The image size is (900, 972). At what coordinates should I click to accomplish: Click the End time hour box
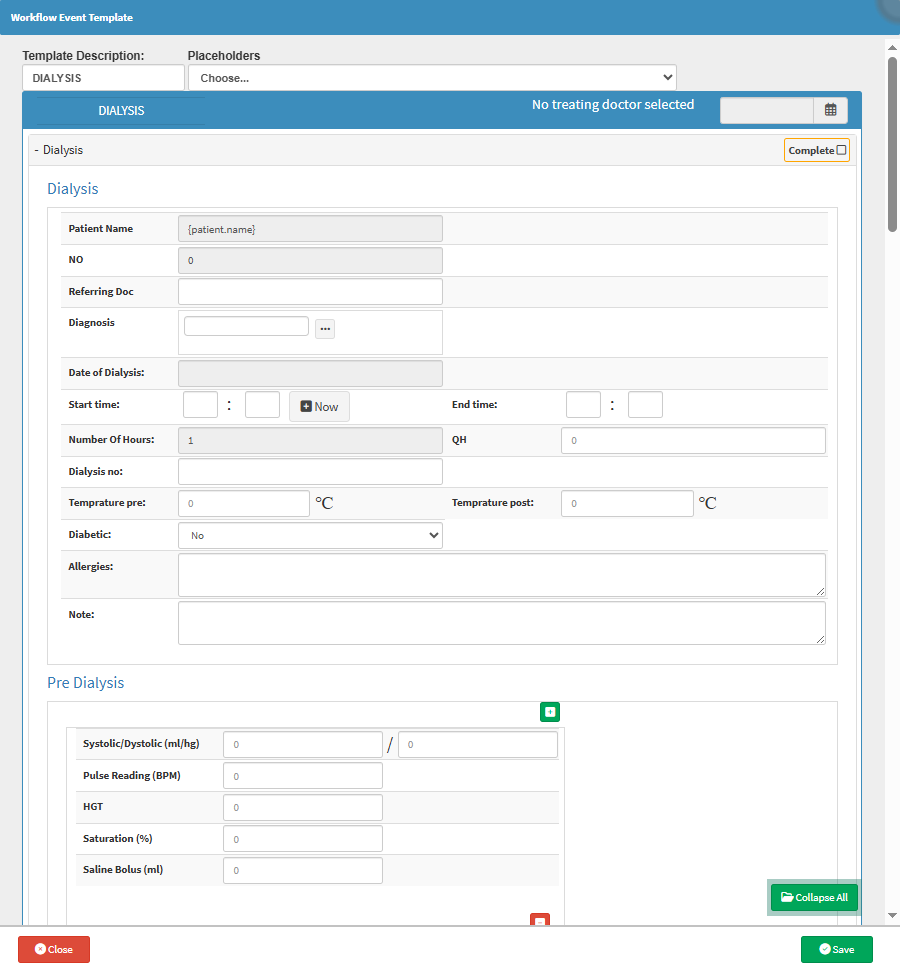[583, 405]
